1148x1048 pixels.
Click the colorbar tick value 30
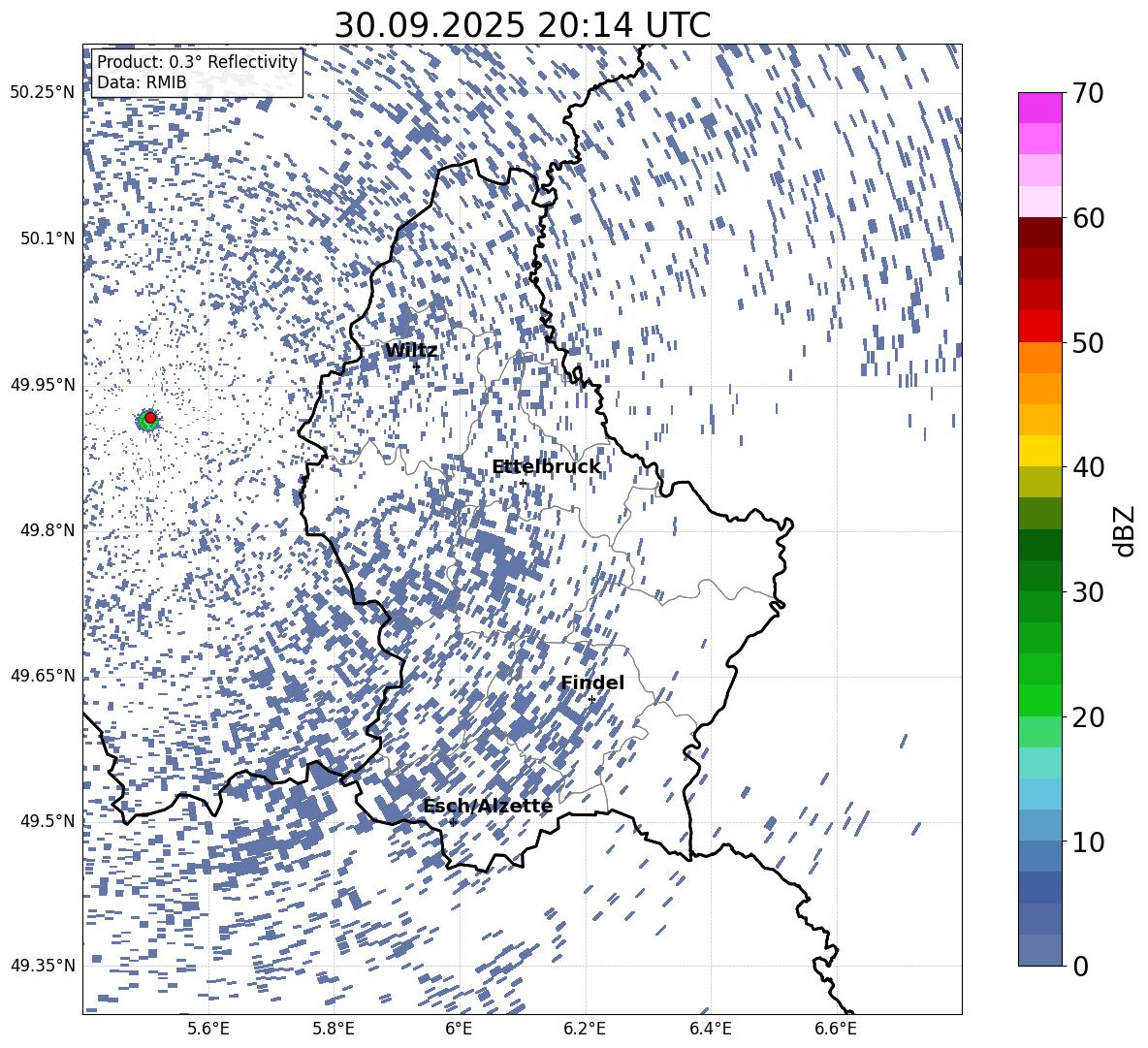[1089, 592]
